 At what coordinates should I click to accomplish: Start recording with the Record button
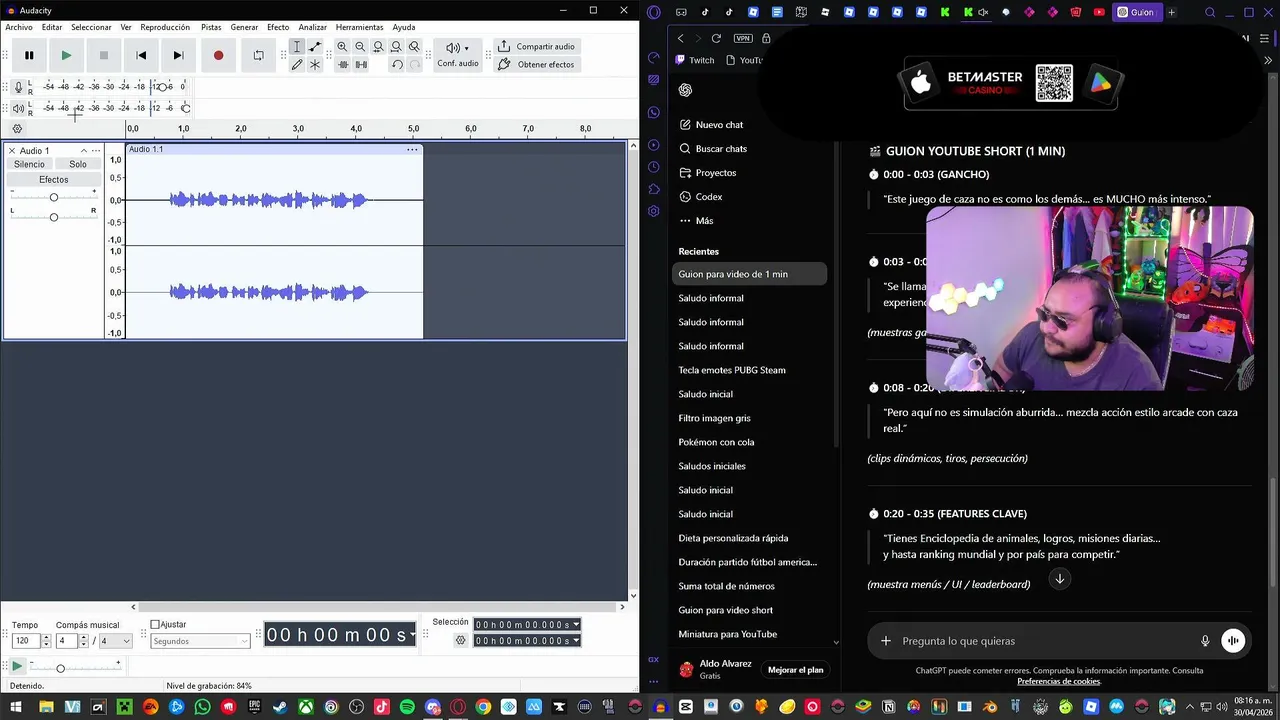click(x=218, y=55)
